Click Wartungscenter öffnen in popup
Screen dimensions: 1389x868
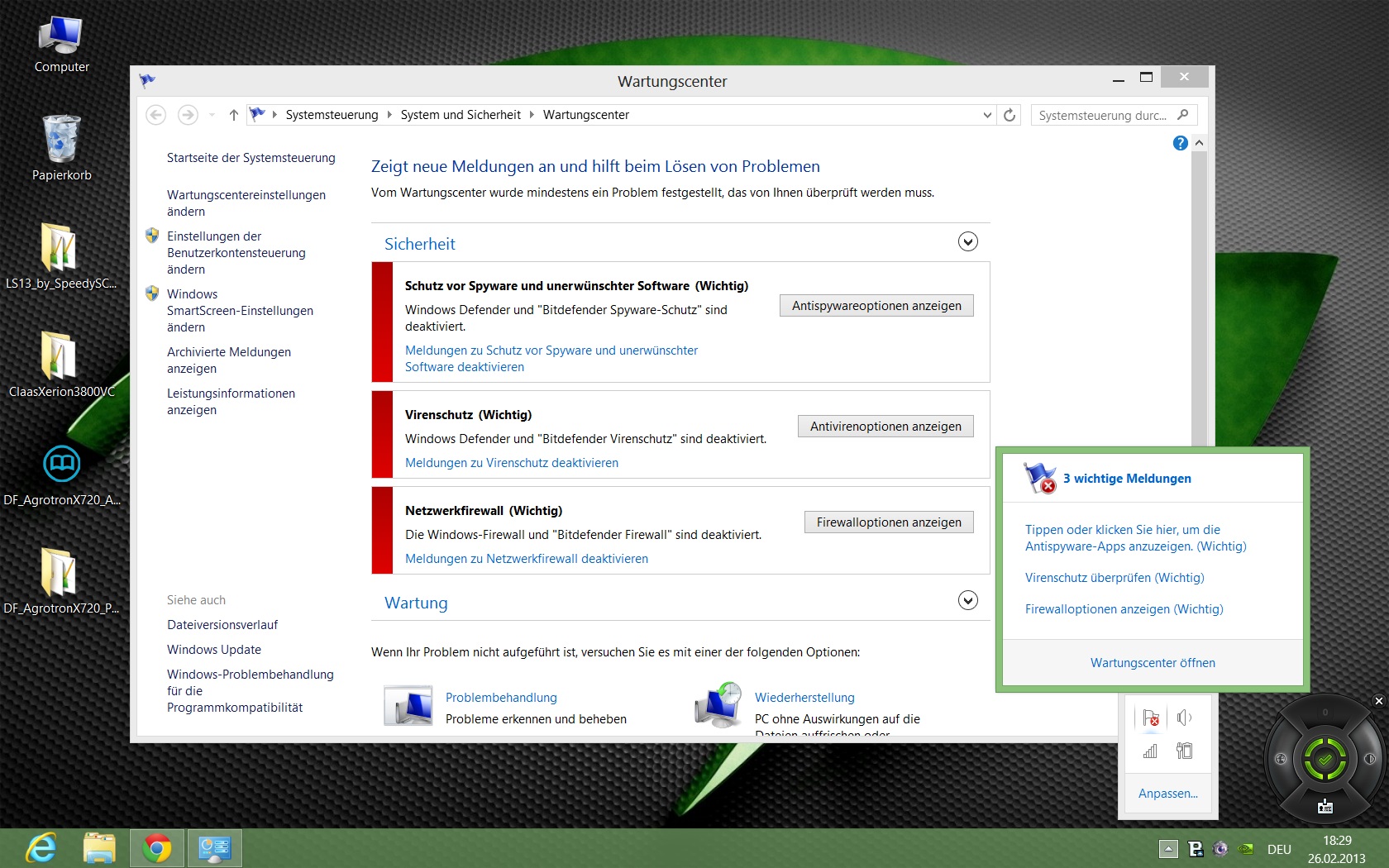tap(1153, 663)
